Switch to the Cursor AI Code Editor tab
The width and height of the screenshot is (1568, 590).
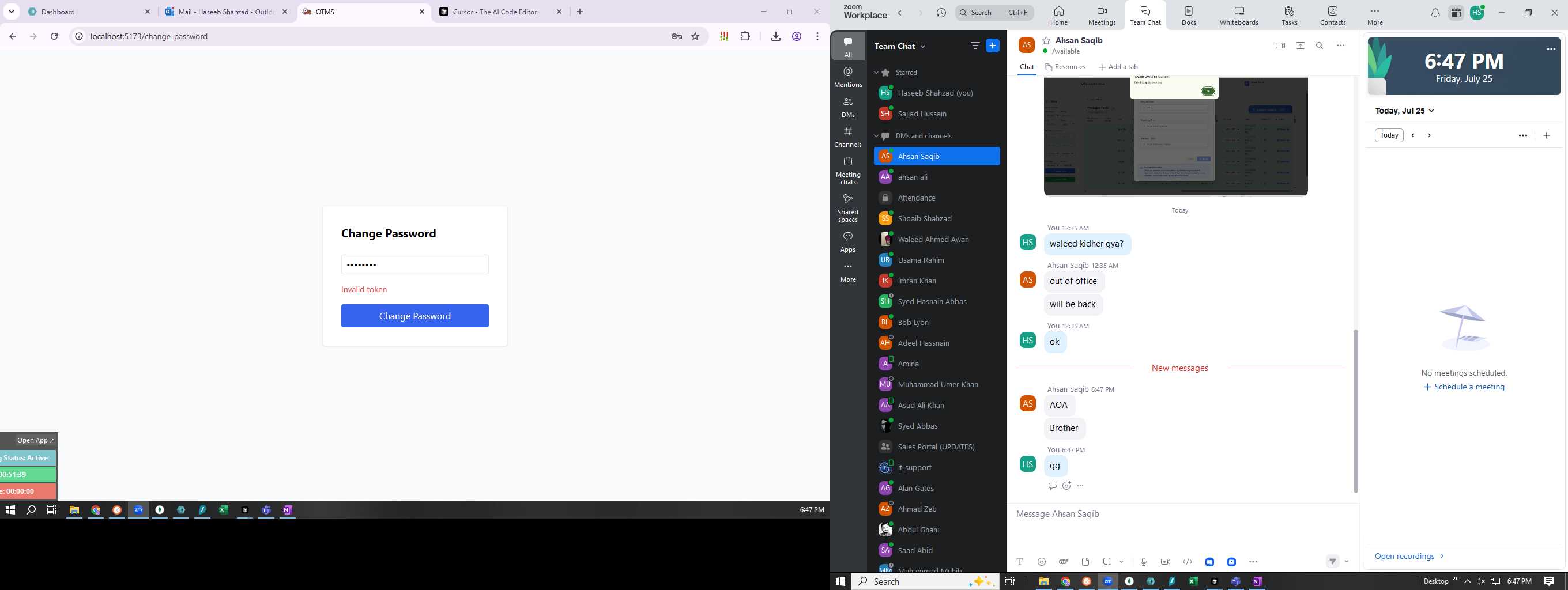[501, 12]
